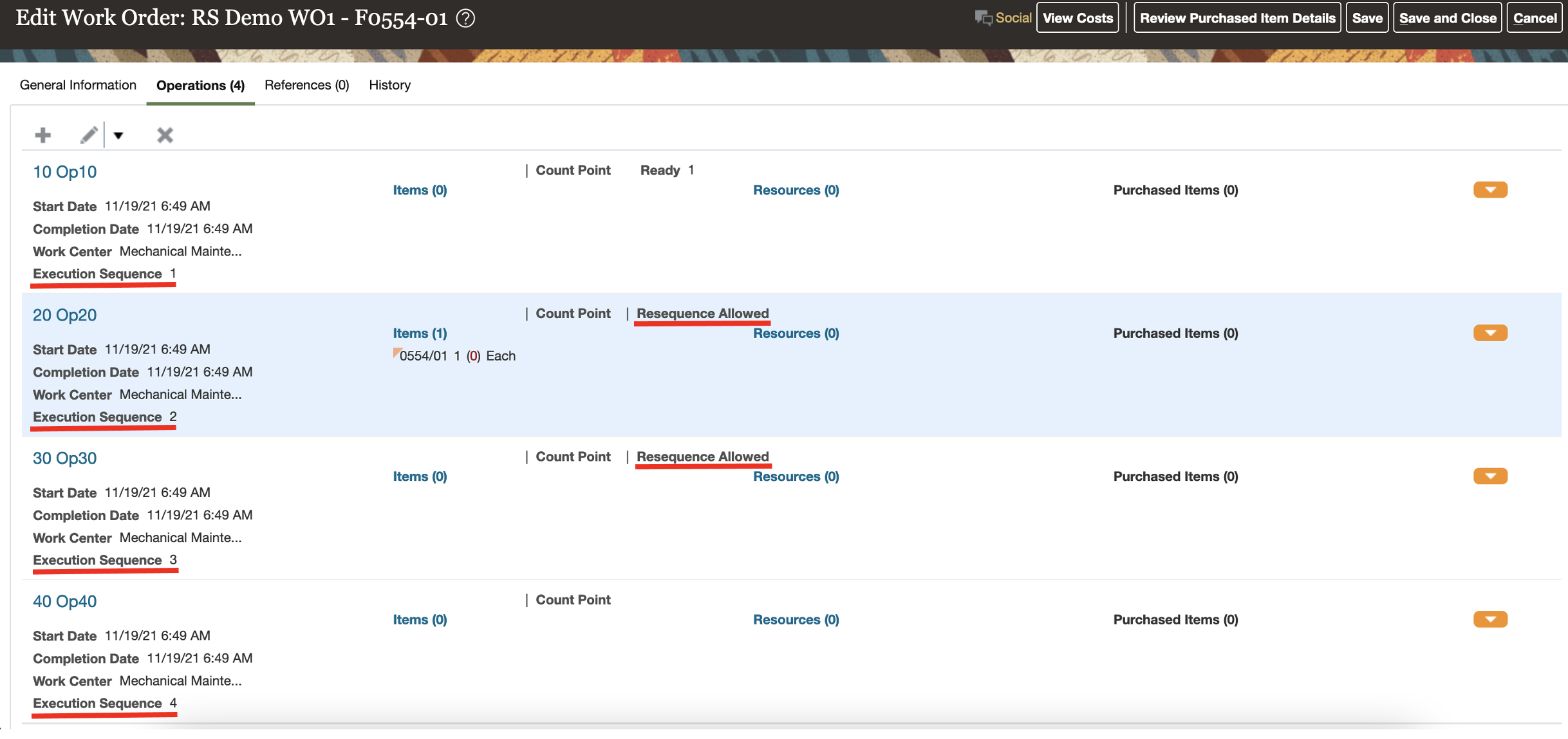Expand orange actions menu for Op10

pyautogui.click(x=1490, y=190)
